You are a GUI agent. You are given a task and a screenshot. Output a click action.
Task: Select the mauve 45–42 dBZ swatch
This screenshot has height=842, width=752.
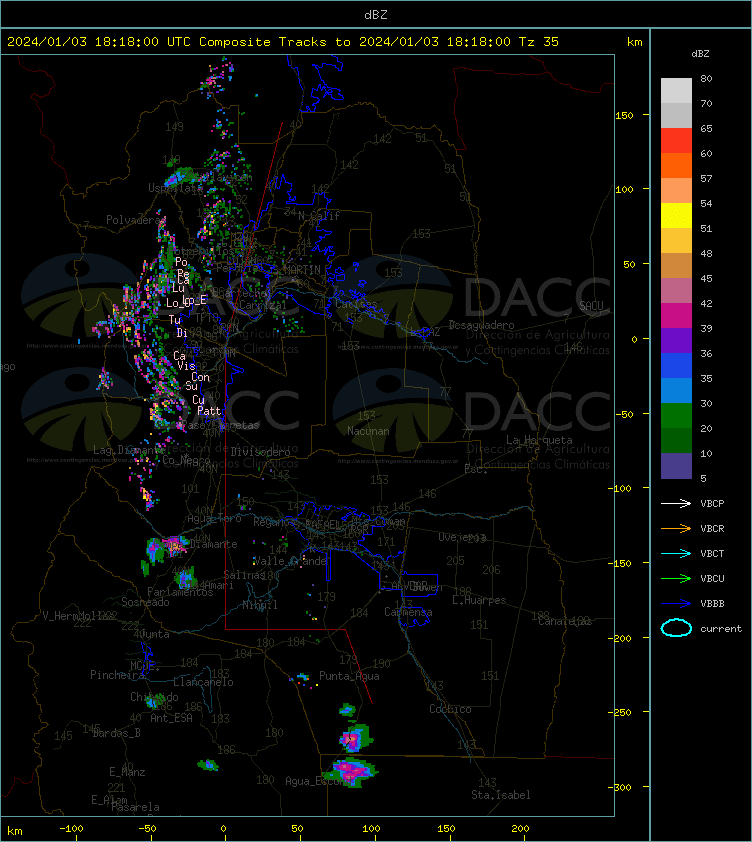(676, 291)
